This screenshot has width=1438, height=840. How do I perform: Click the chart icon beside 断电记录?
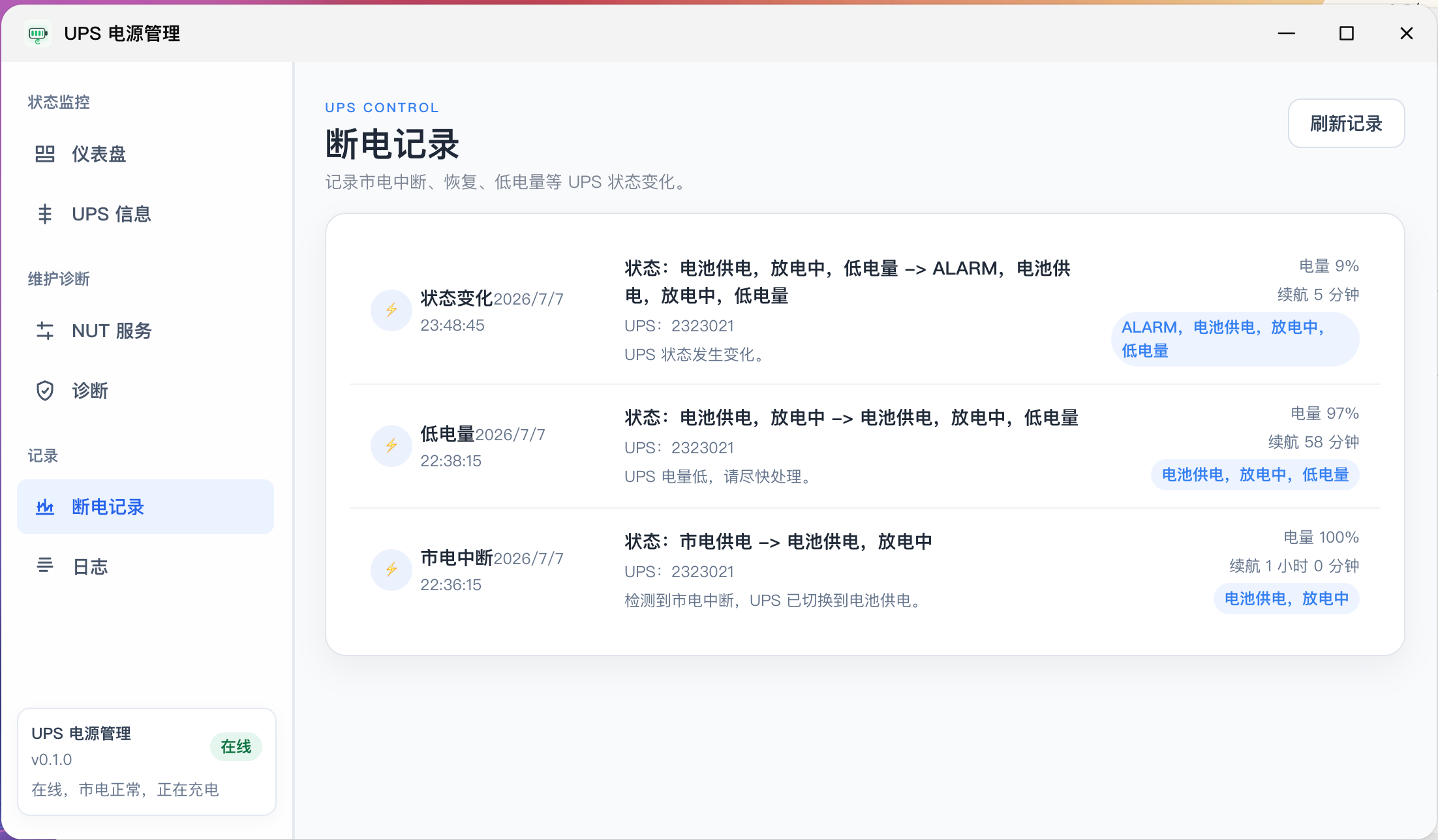click(44, 507)
